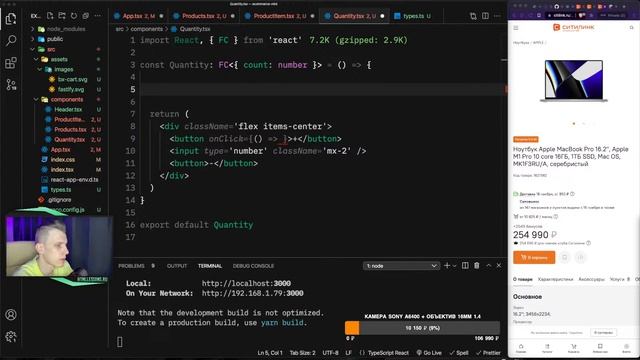Viewport: 640px width, 360px height.
Task: Open search icon on Citilink page
Action: (x=631, y=28)
